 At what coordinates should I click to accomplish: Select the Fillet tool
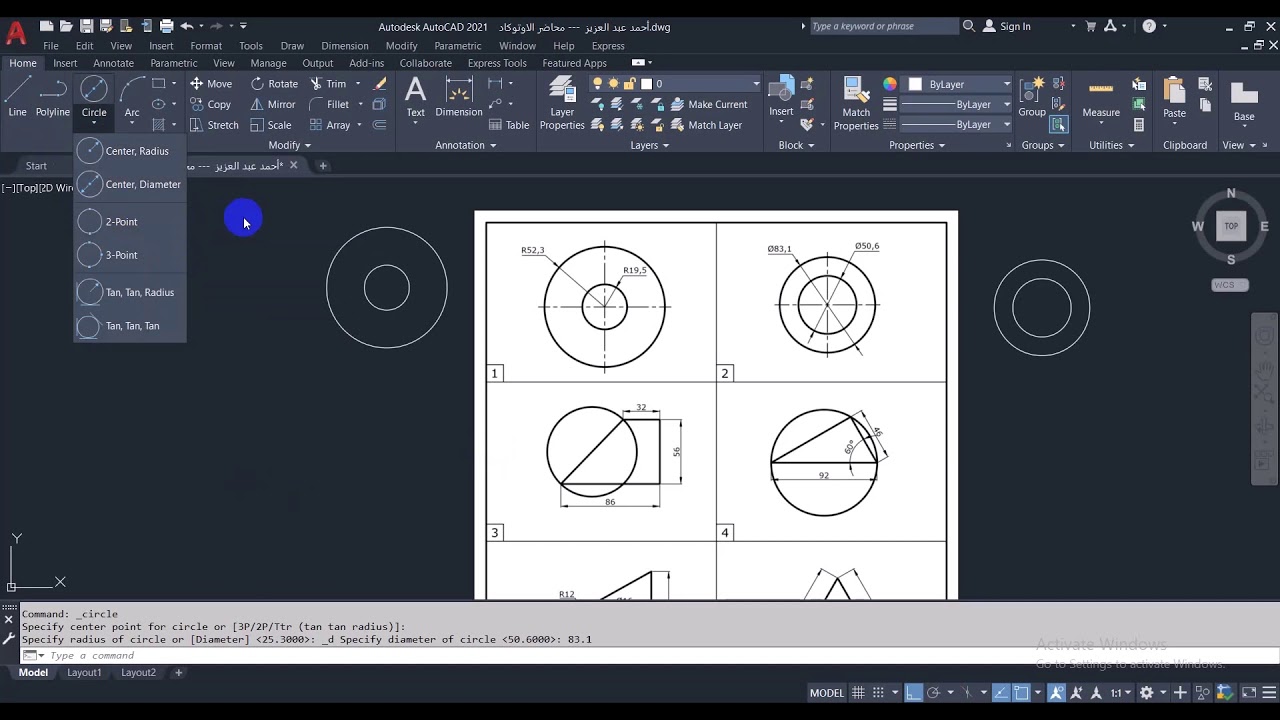[329, 104]
